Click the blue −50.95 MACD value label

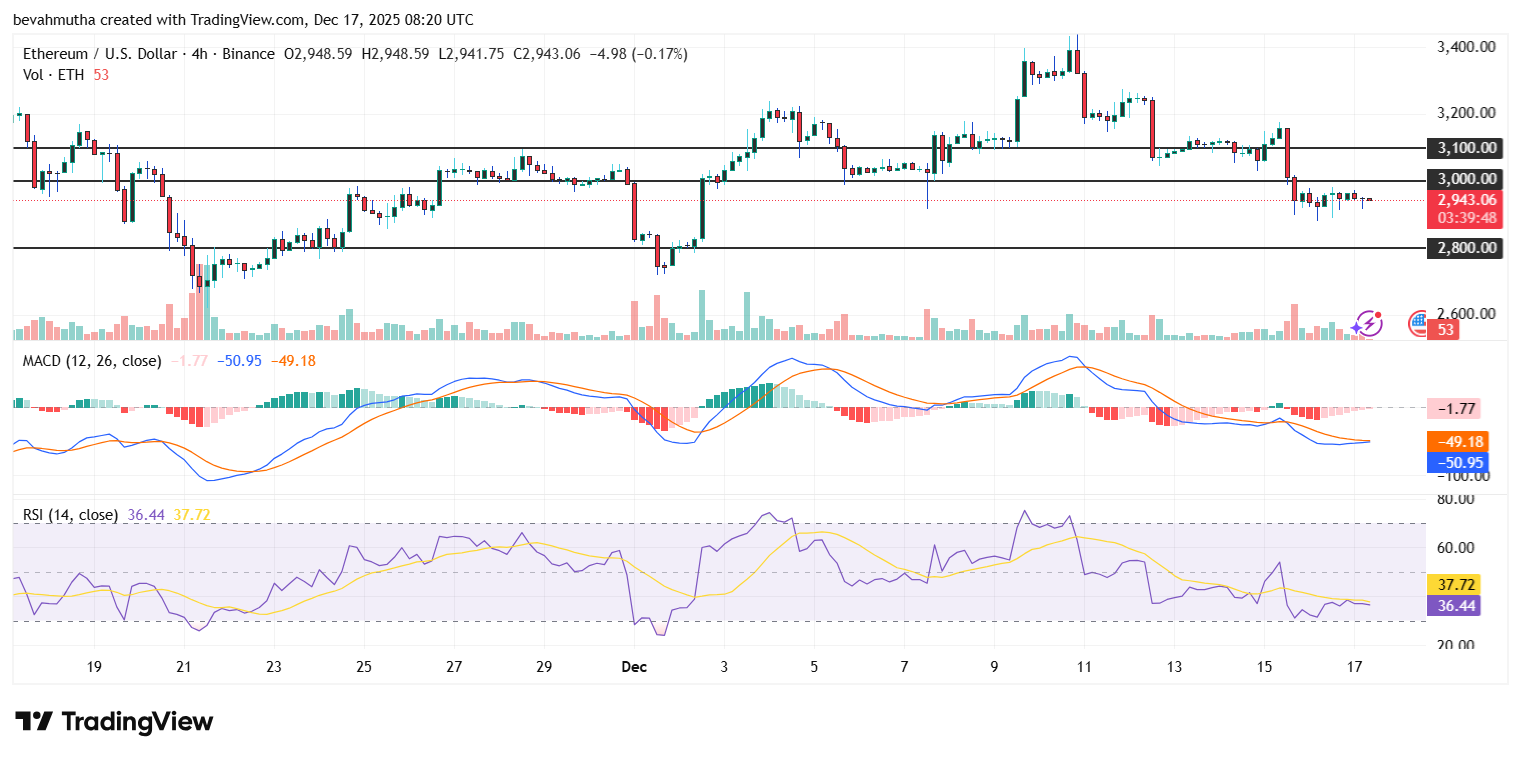(1460, 463)
